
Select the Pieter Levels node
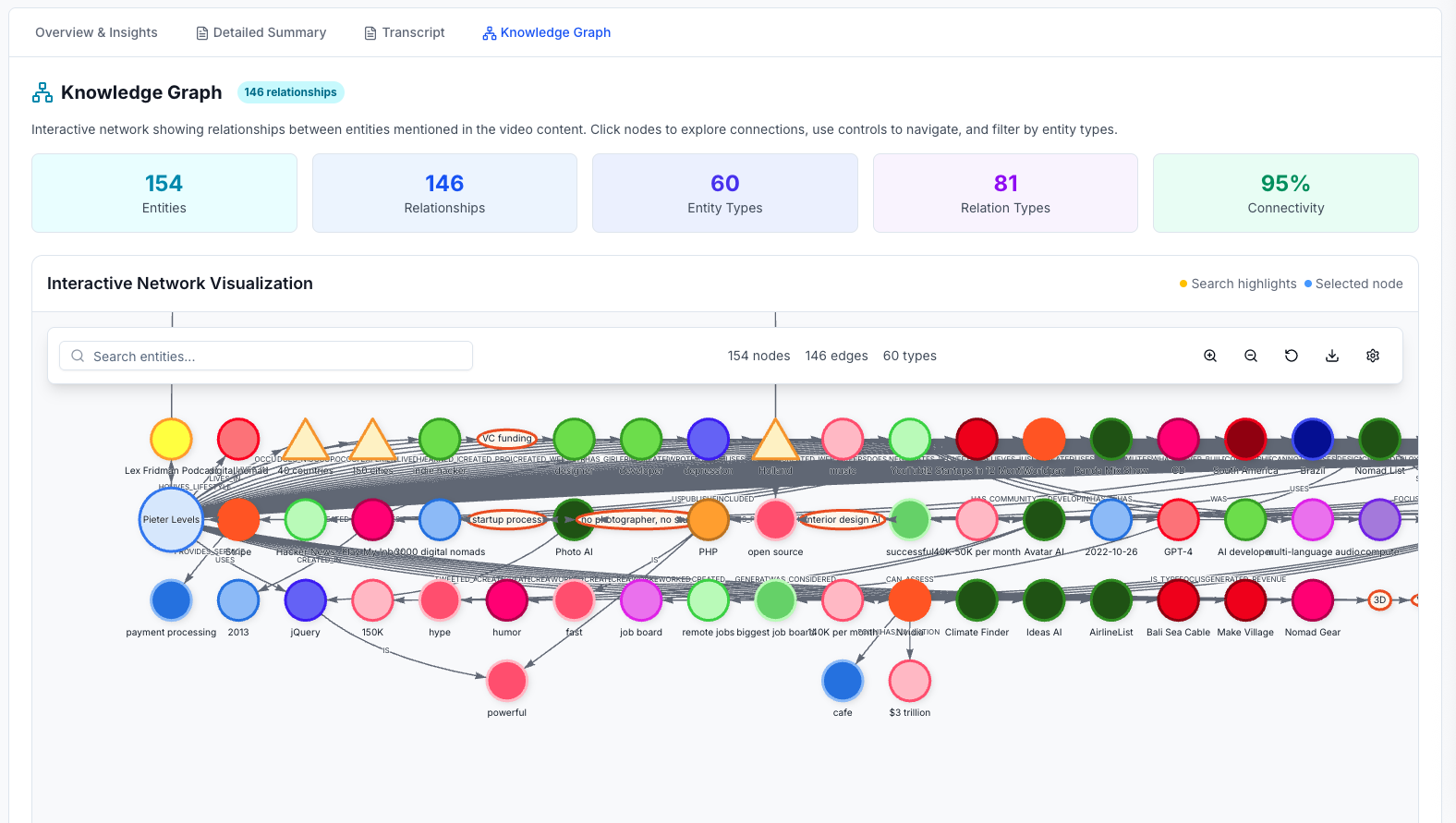[171, 520]
